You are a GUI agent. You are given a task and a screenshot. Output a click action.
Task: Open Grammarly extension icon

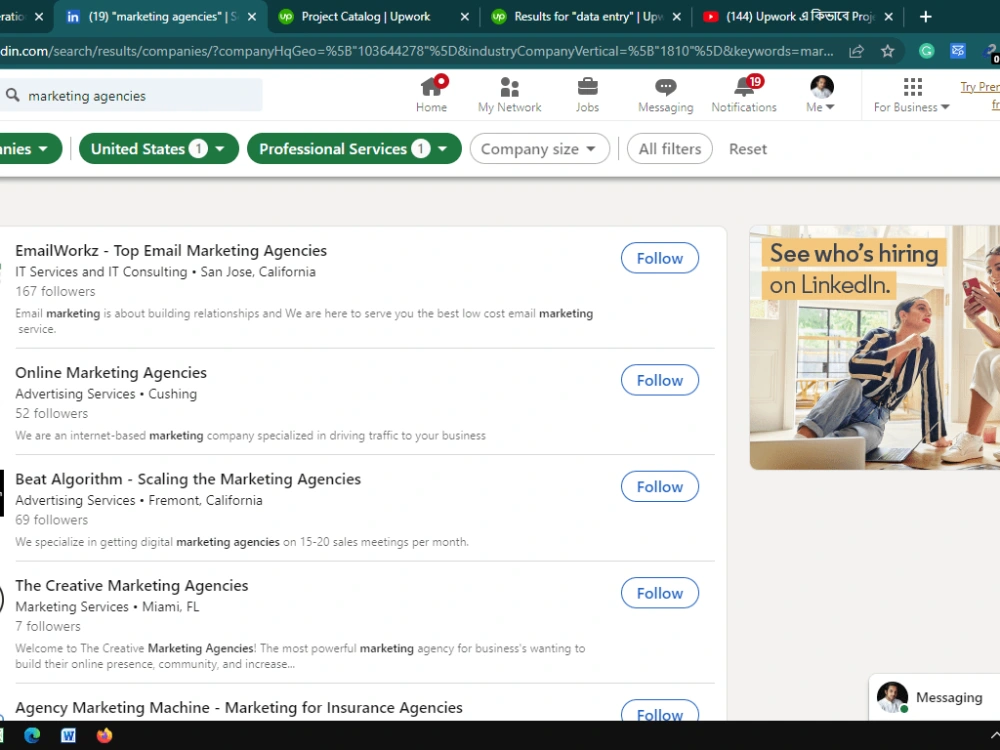[927, 51]
